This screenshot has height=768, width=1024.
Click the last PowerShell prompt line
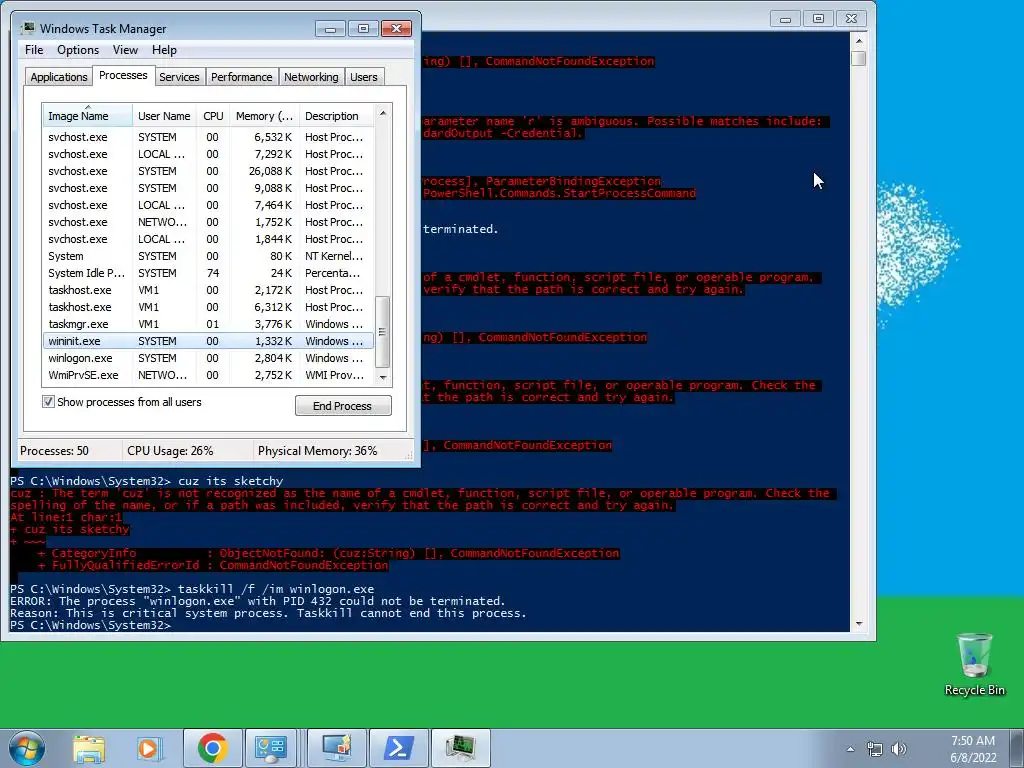[x=91, y=625]
